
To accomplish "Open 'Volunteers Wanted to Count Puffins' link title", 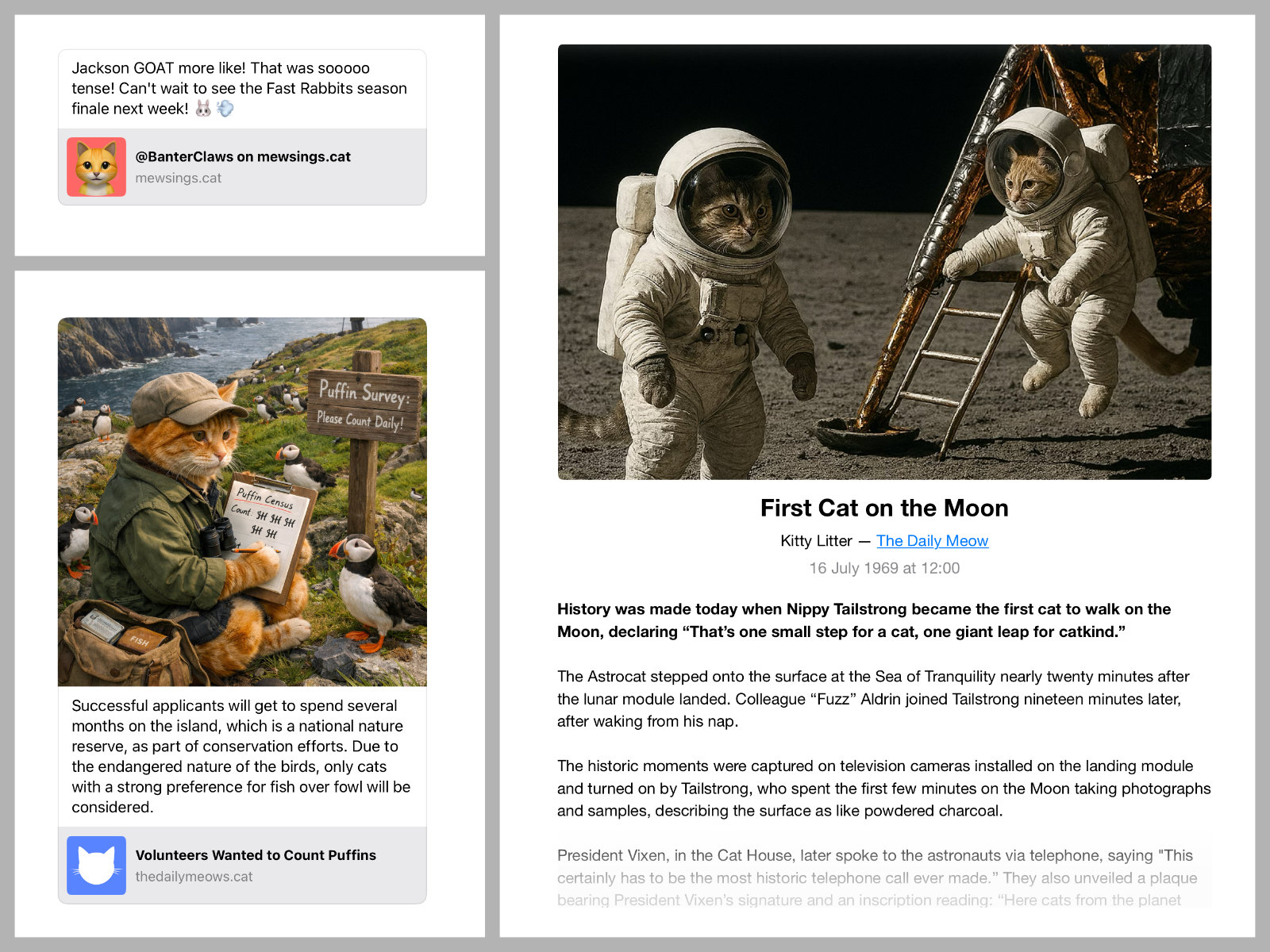I will tap(256, 855).
